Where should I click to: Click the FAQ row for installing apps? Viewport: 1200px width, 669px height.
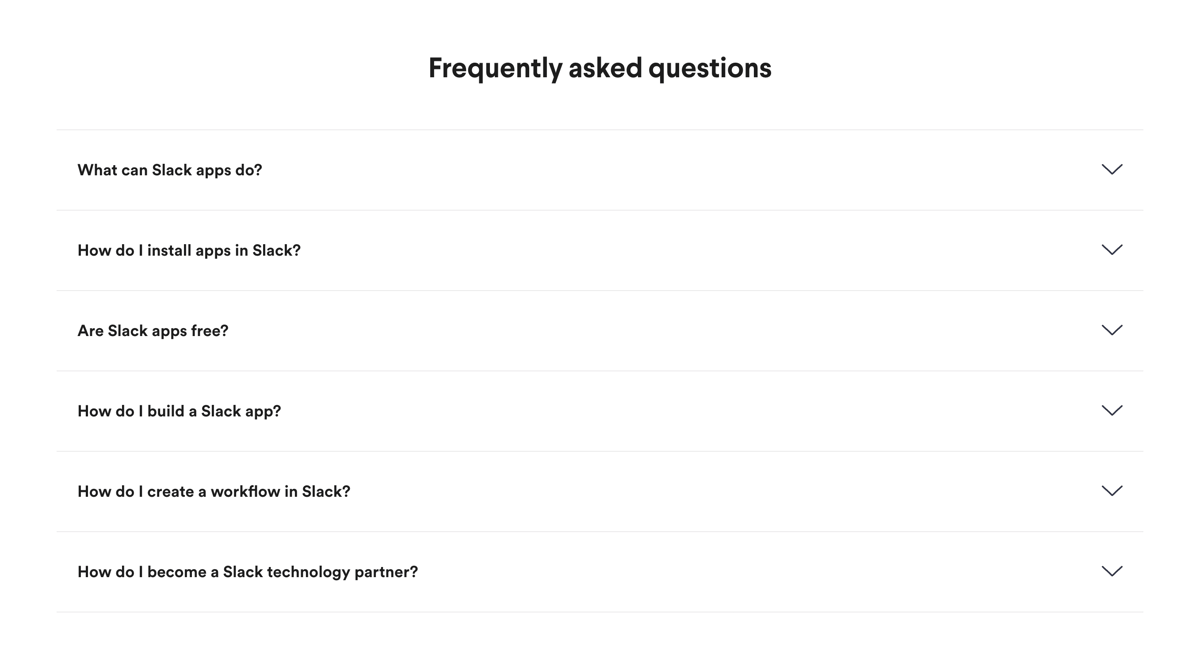pyautogui.click(x=600, y=250)
